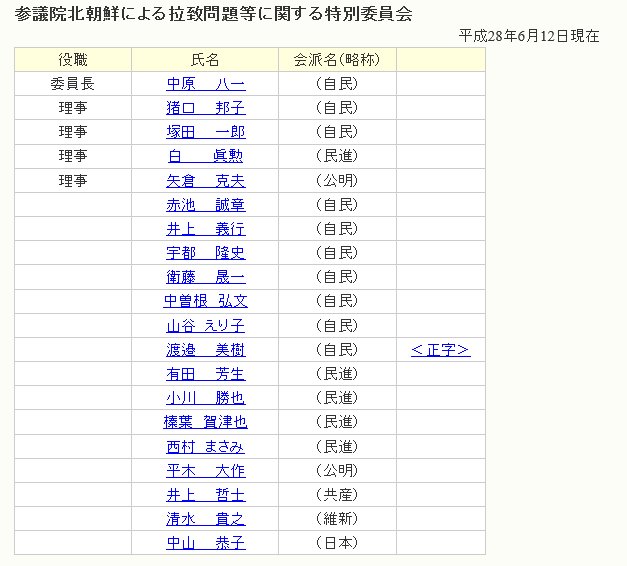
Task: Click (自民) in 赤池 誠章 row
Action: (337, 204)
